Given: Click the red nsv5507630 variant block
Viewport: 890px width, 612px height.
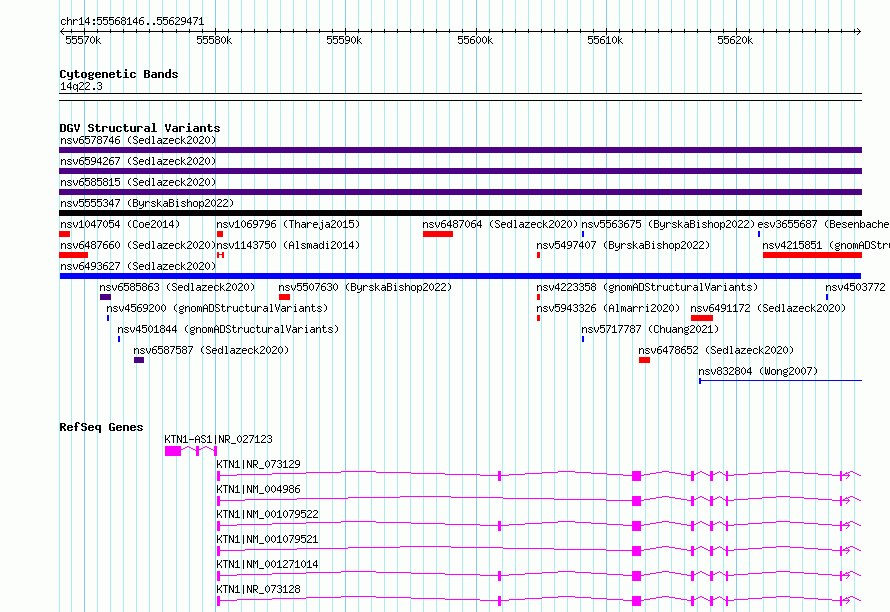Looking at the screenshot, I should [284, 297].
